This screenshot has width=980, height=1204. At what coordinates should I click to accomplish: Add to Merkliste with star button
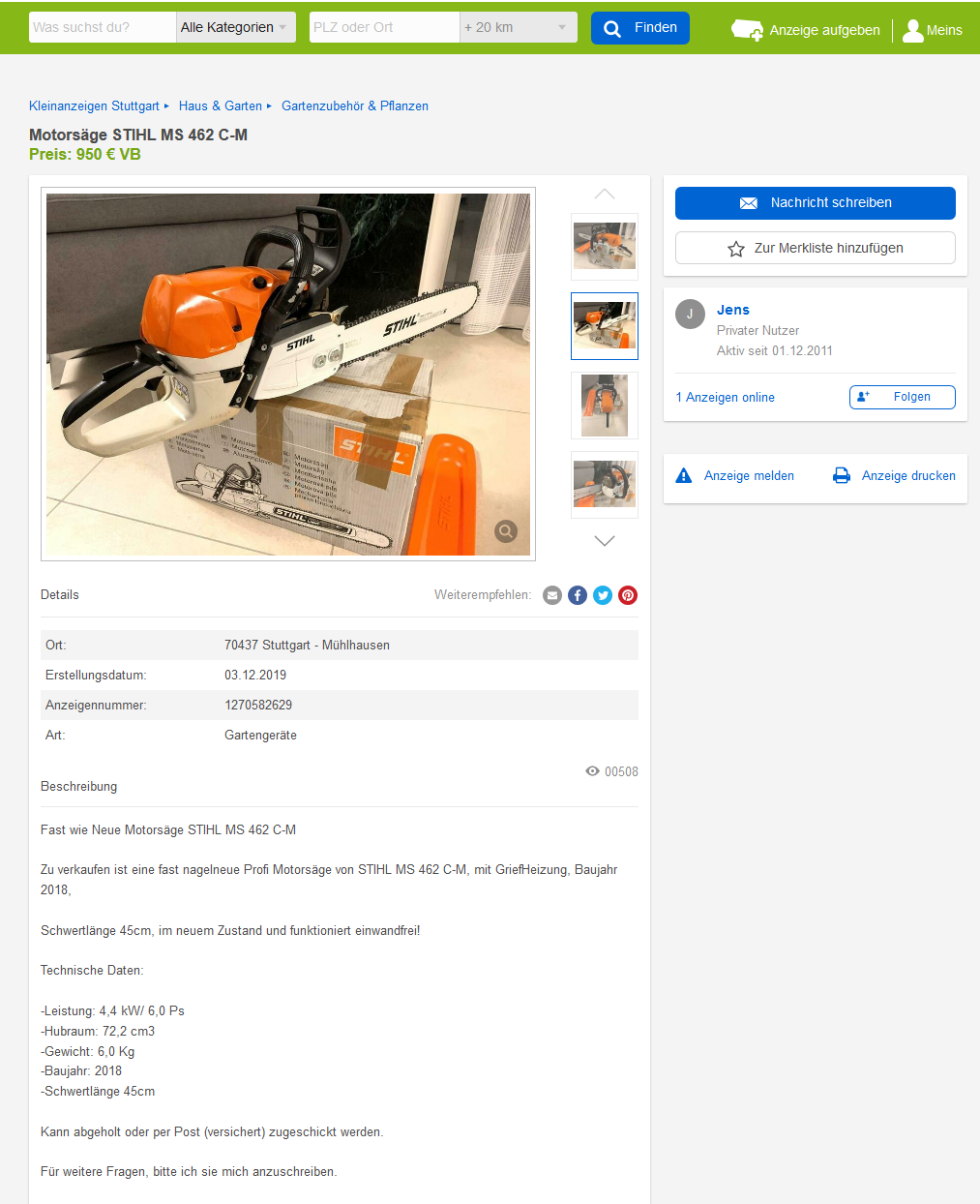coord(816,248)
